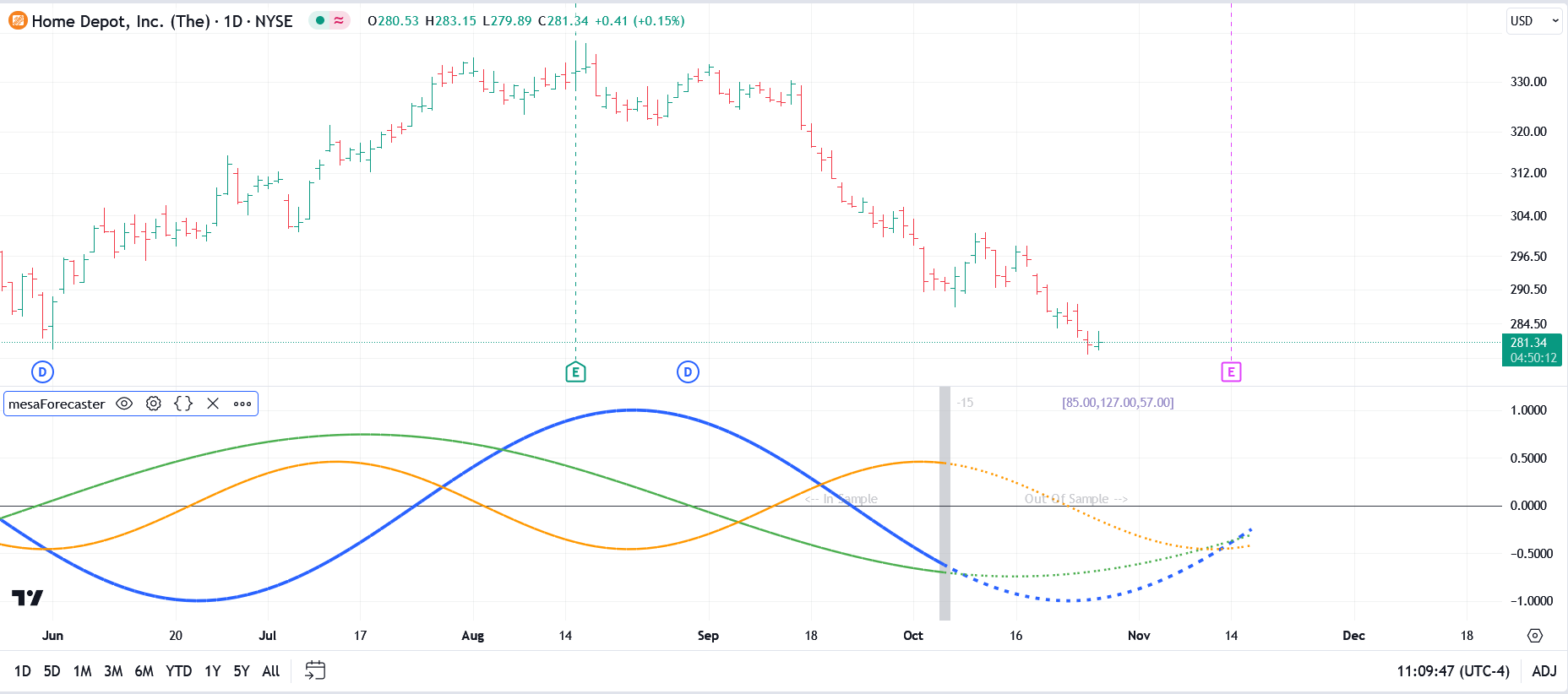Select the 1Y time range
Image resolution: width=1568 pixels, height=694 pixels.
click(x=212, y=671)
